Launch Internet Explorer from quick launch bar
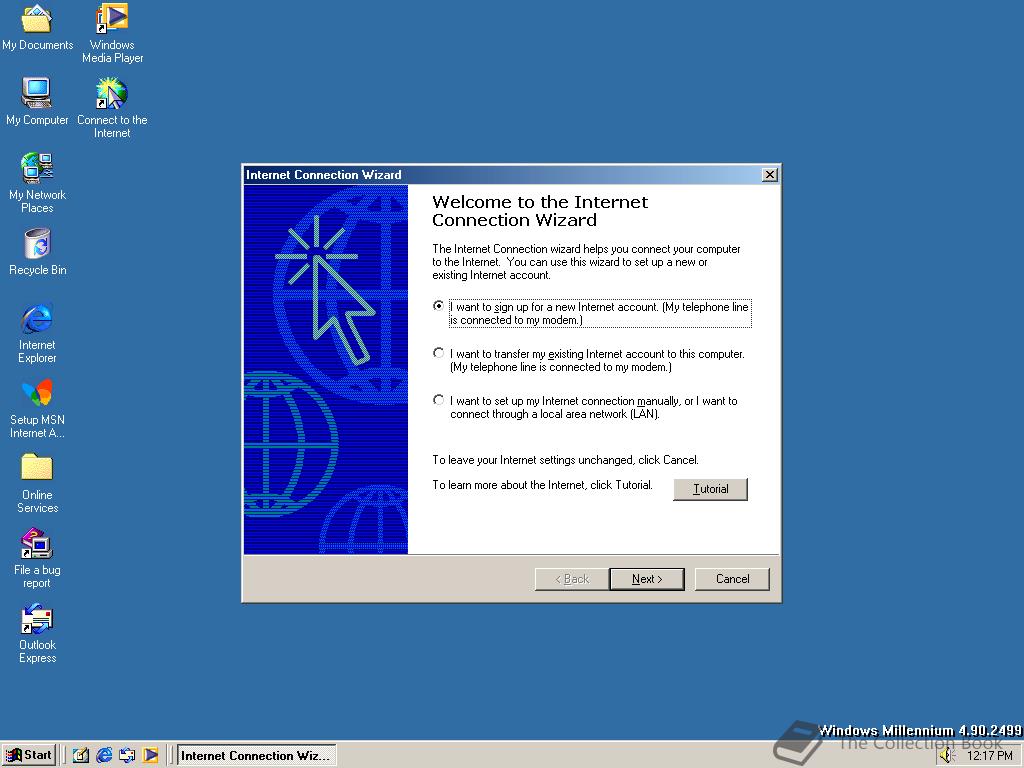The height and width of the screenshot is (768, 1024). 104,755
